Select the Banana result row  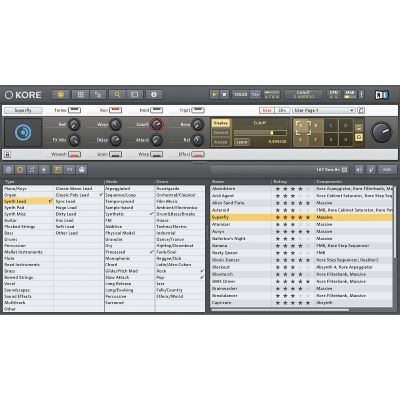pyautogui.click(x=302, y=246)
